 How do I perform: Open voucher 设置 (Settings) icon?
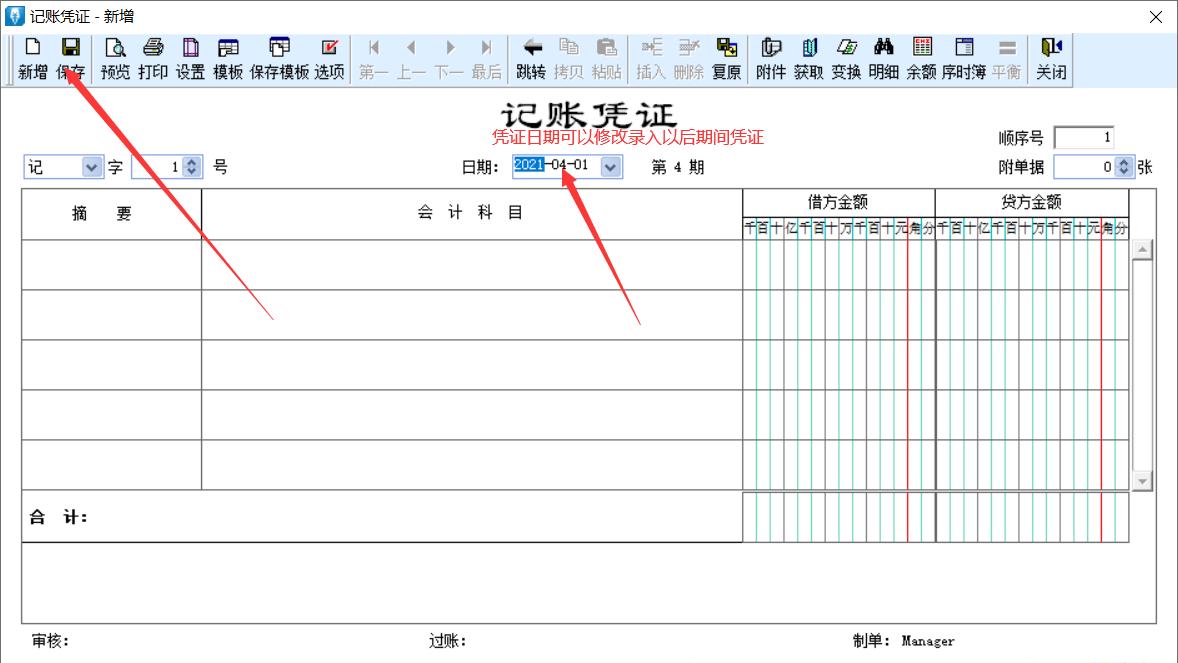(x=190, y=58)
